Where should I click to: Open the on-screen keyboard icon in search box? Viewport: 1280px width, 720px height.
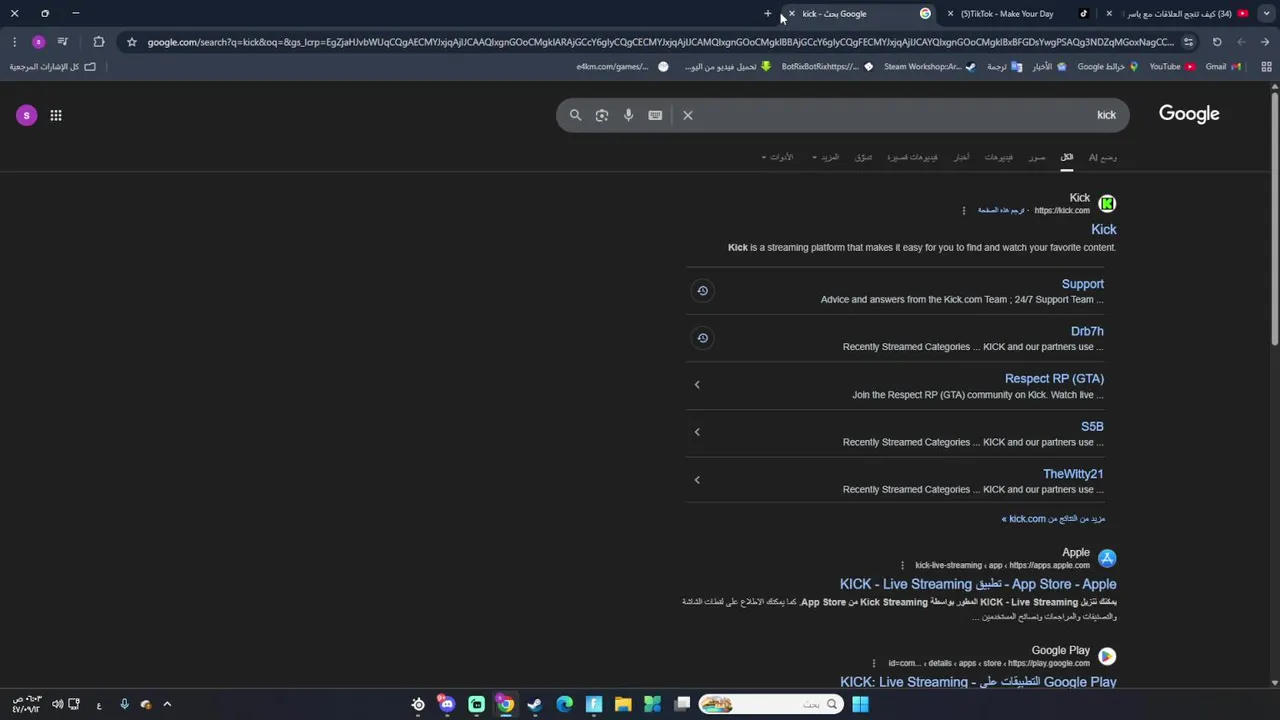coord(655,115)
